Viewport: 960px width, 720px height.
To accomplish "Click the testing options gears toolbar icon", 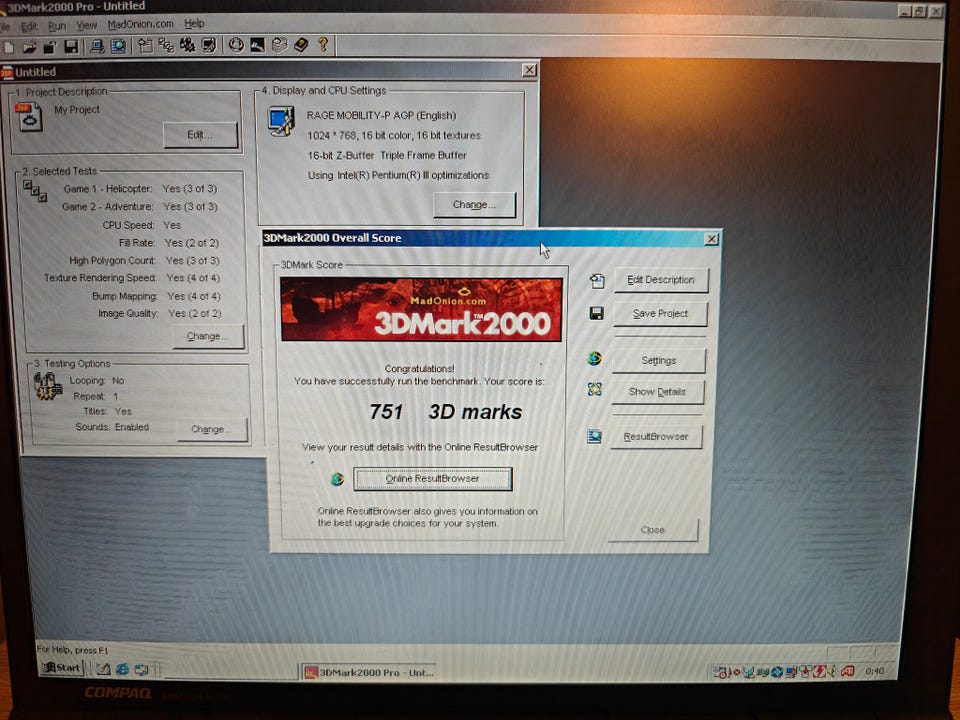I will [187, 46].
